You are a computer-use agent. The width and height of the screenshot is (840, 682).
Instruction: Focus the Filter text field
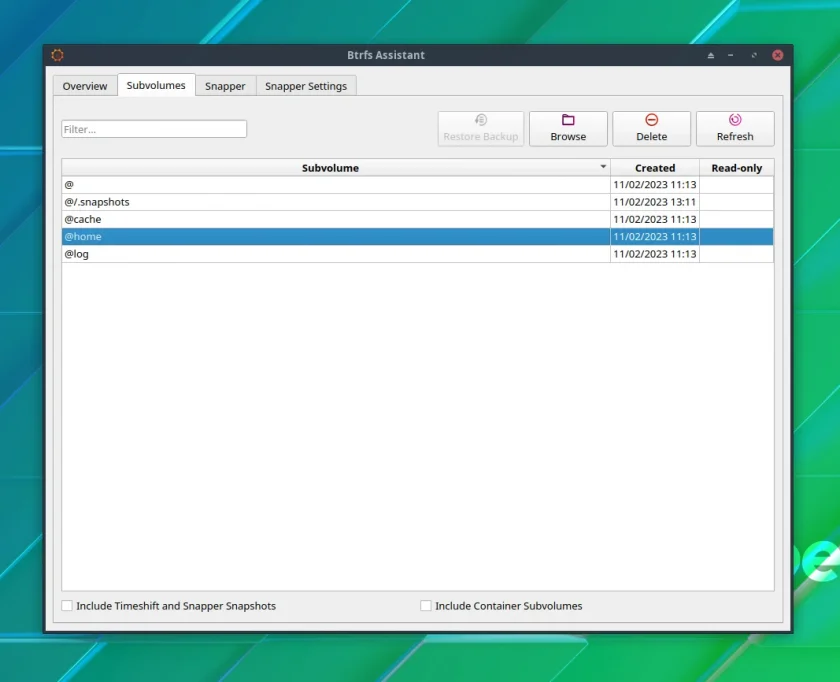(154, 129)
